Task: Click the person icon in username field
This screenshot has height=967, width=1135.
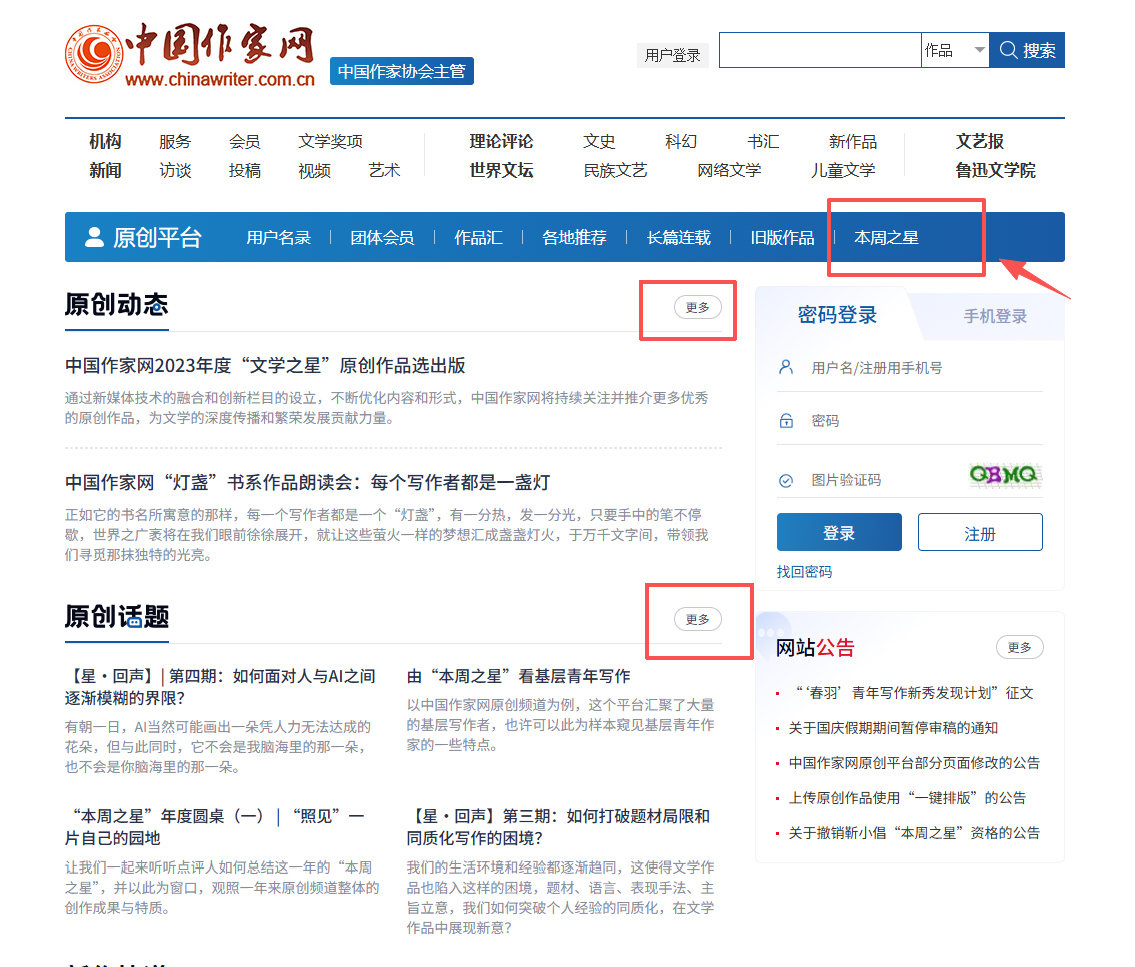Action: pos(786,368)
